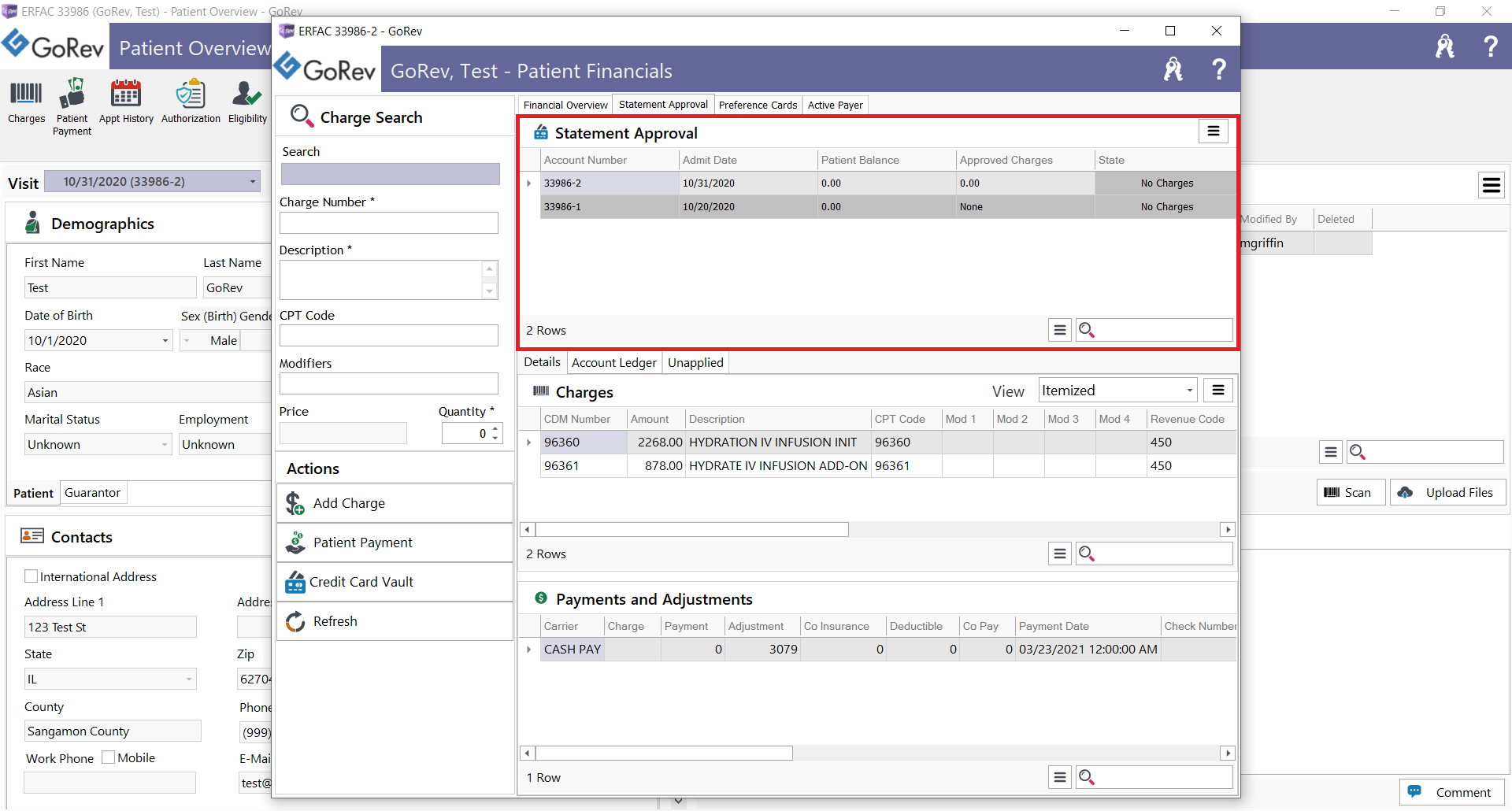Screen dimensions: 1512x811
Task: Click the Charge Number input field
Action: point(389,223)
